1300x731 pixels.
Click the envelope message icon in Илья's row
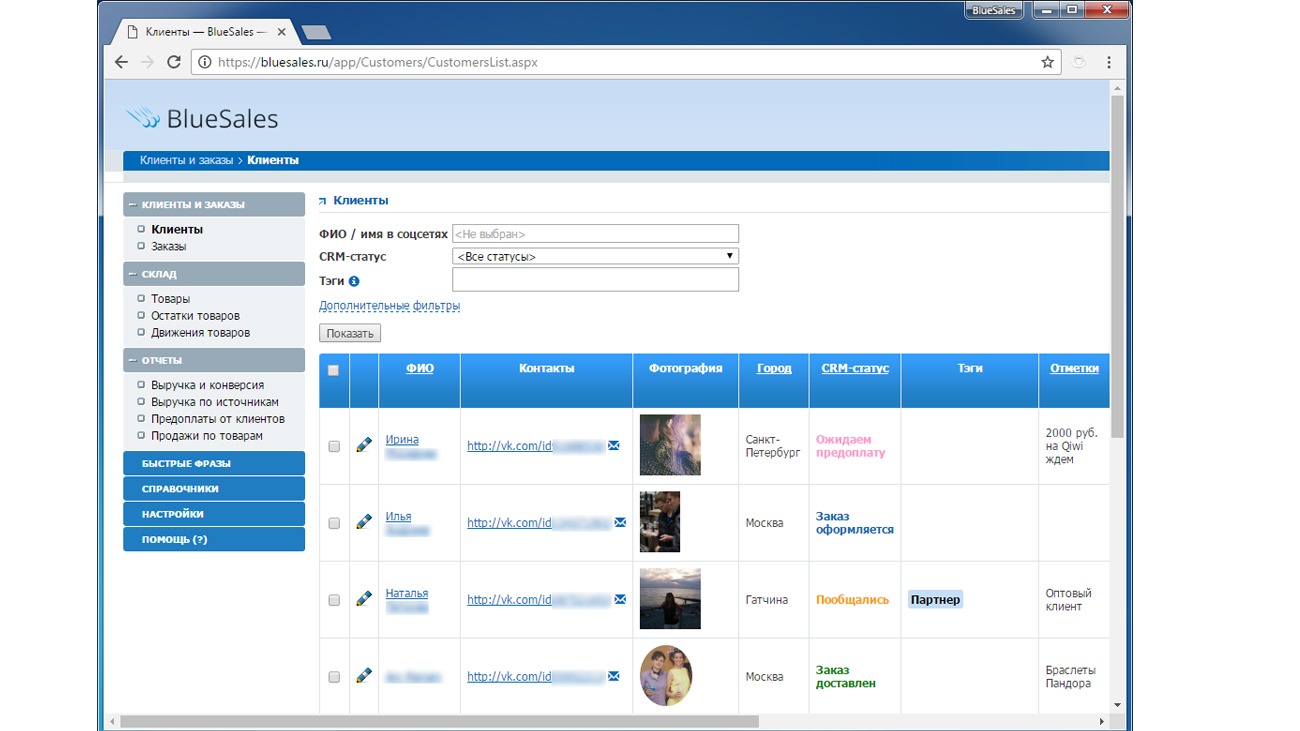point(620,522)
